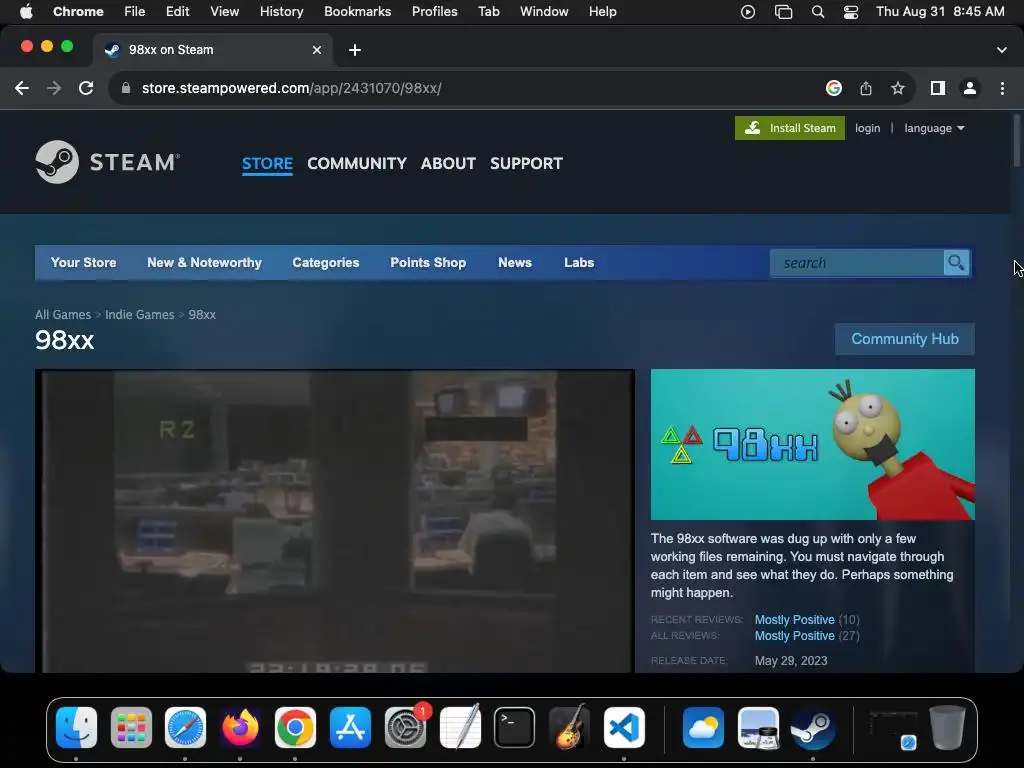Open the SUPPORT tab
Viewport: 1024px width, 768px height.
pos(526,163)
